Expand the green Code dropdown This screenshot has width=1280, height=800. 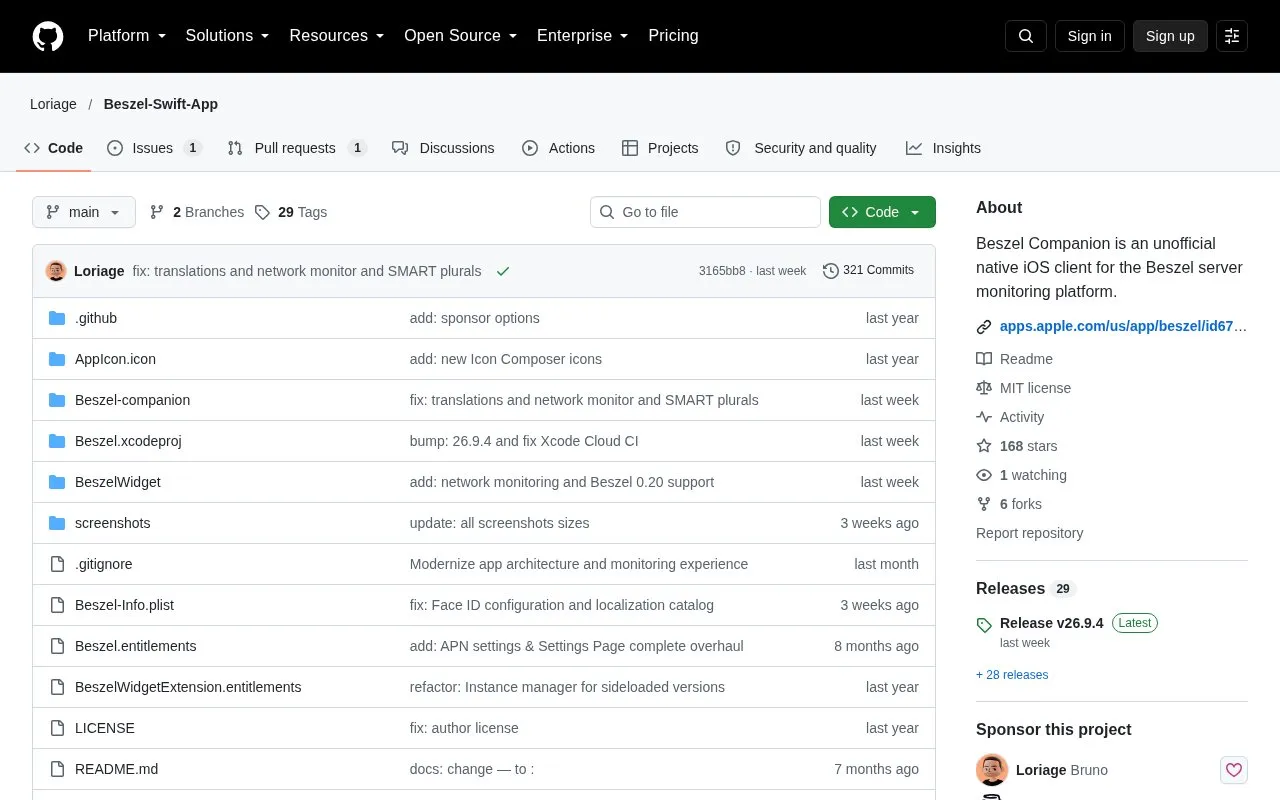coord(882,212)
